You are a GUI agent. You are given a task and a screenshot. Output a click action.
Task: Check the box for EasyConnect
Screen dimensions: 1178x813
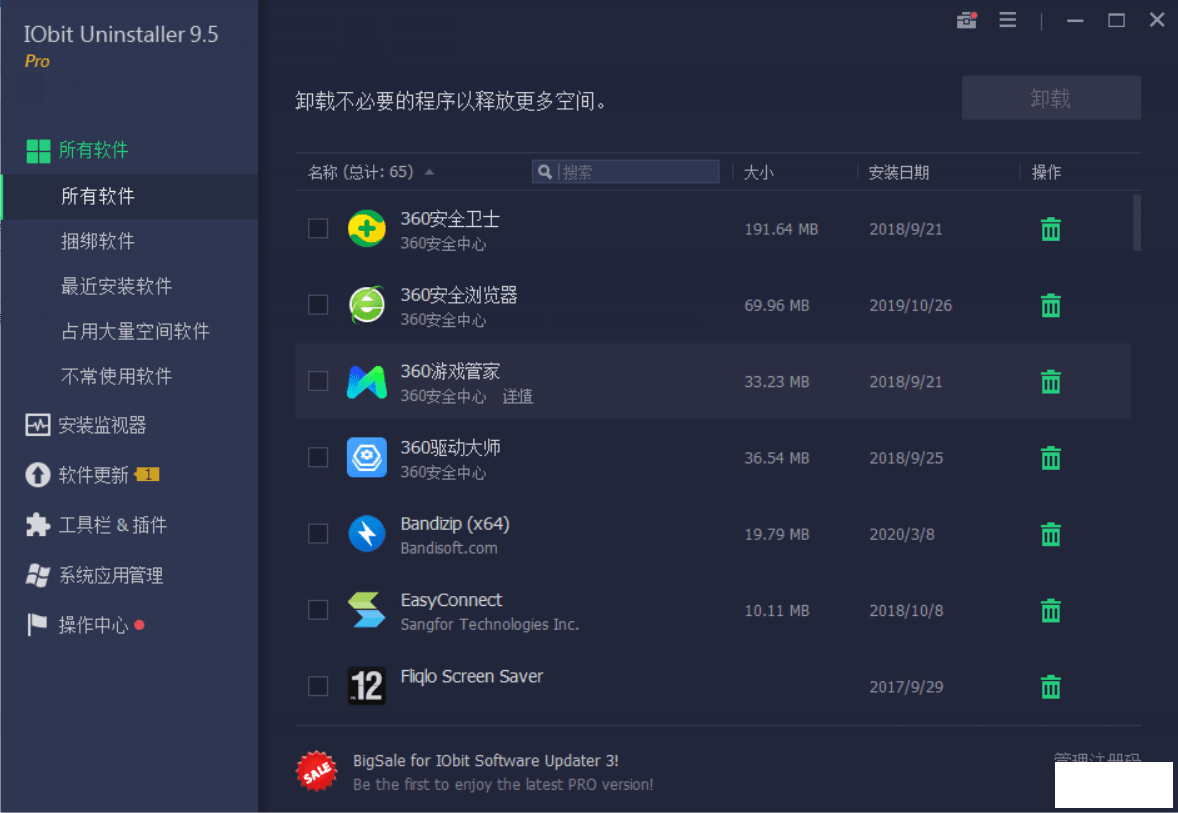coord(318,610)
